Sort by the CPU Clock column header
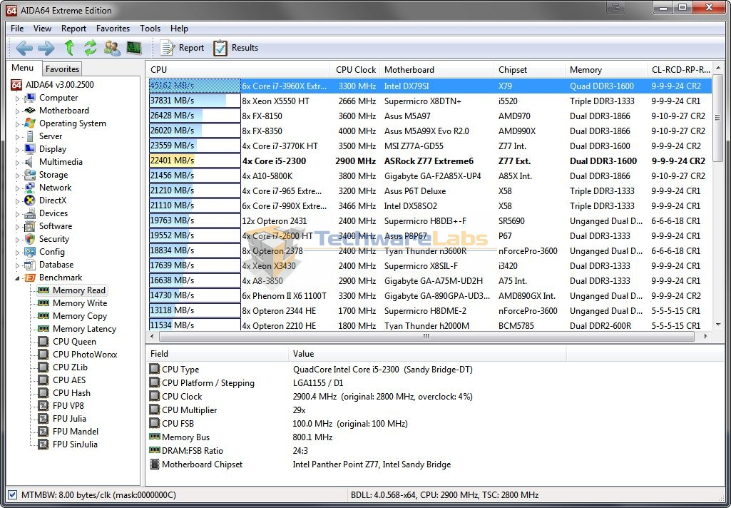 coord(355,69)
